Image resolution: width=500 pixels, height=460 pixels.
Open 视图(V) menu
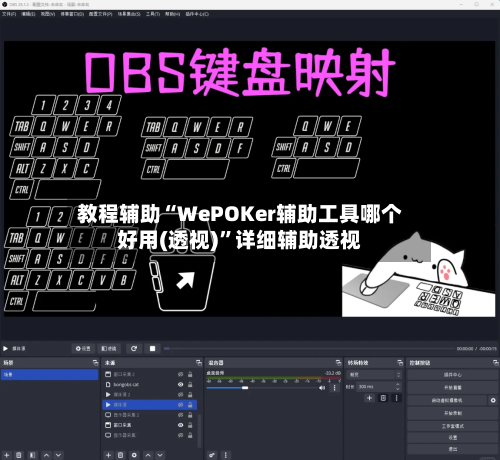coord(48,14)
